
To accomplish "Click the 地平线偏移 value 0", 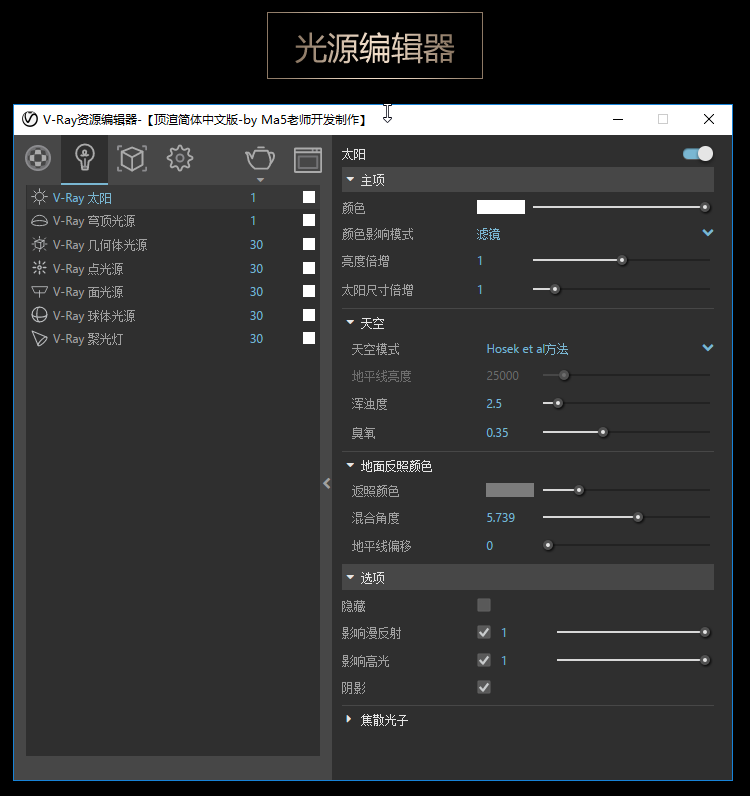I will pos(490,546).
